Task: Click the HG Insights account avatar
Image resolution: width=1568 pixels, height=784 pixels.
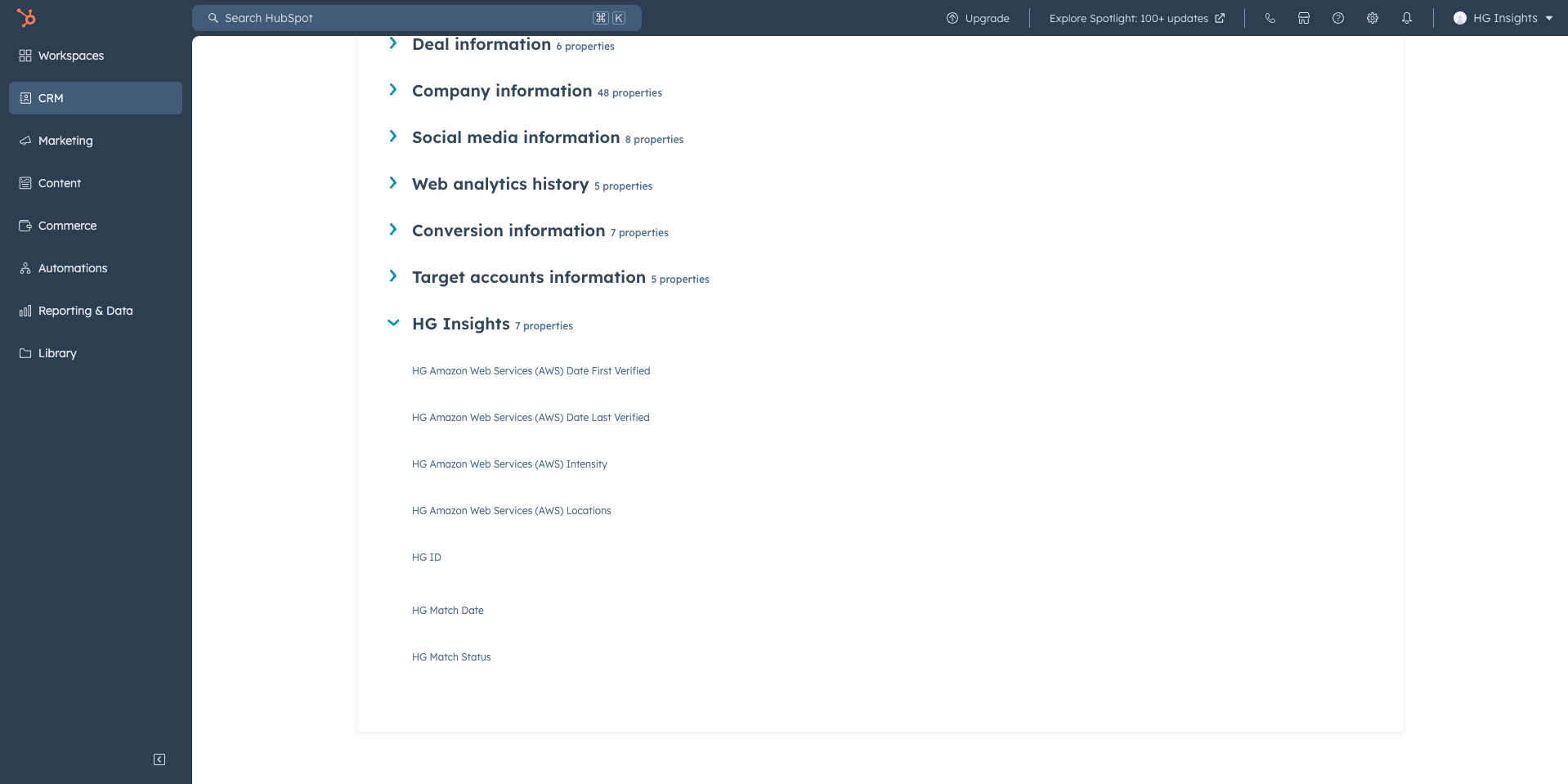Action: pos(1460,18)
